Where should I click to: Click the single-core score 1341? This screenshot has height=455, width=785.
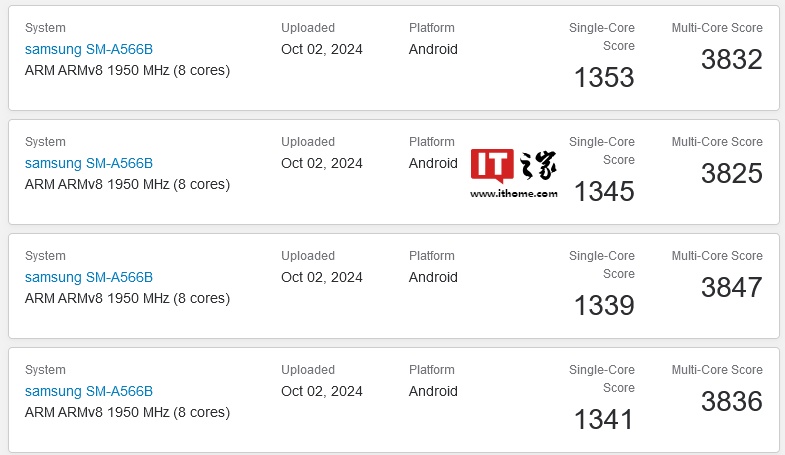tap(604, 420)
